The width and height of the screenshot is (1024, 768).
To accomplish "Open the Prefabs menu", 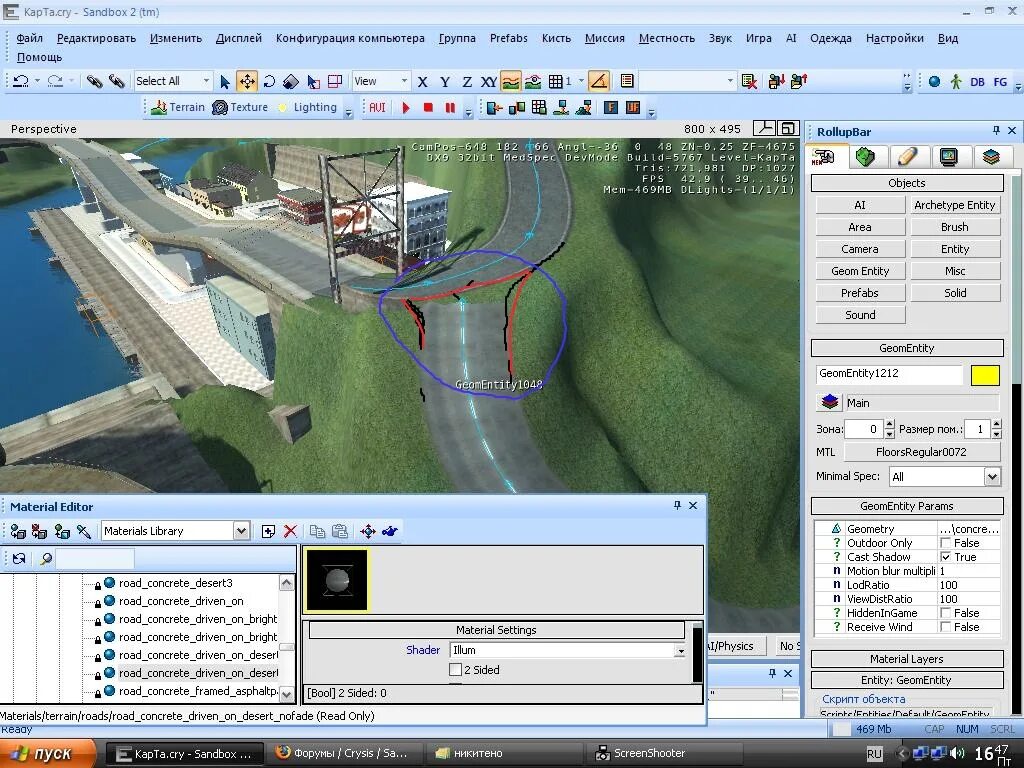I will (x=509, y=38).
